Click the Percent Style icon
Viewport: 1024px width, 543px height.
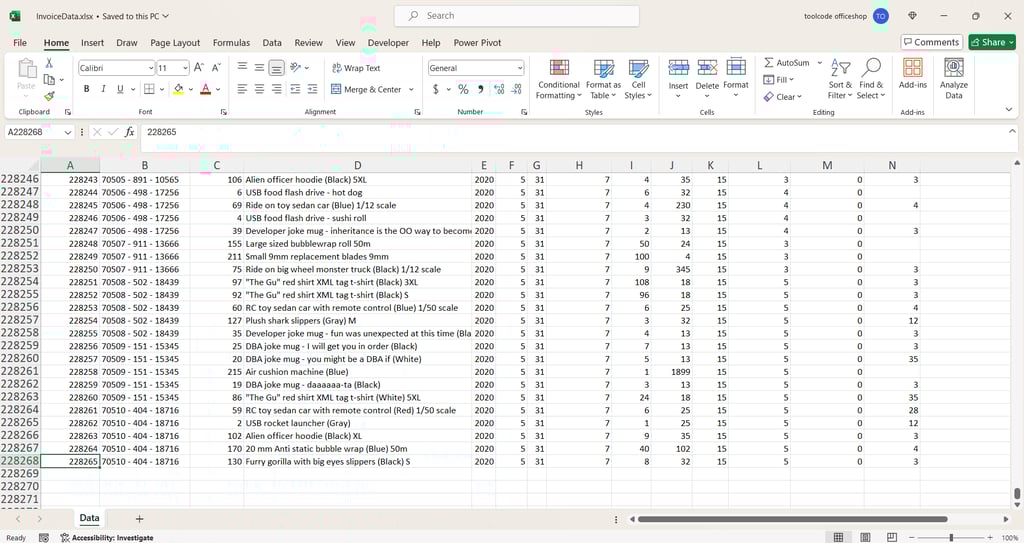[463, 89]
